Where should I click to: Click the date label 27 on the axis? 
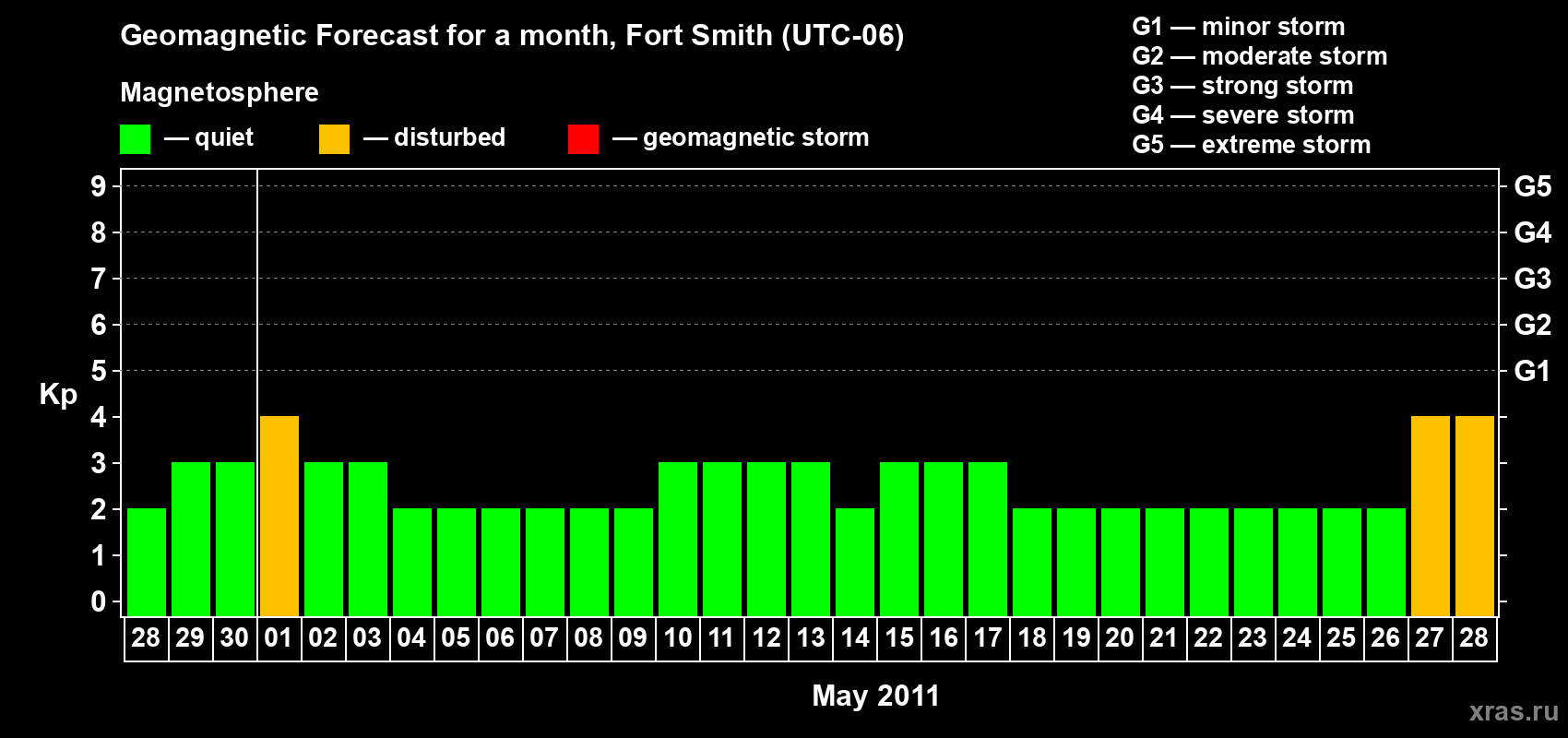pos(1430,637)
